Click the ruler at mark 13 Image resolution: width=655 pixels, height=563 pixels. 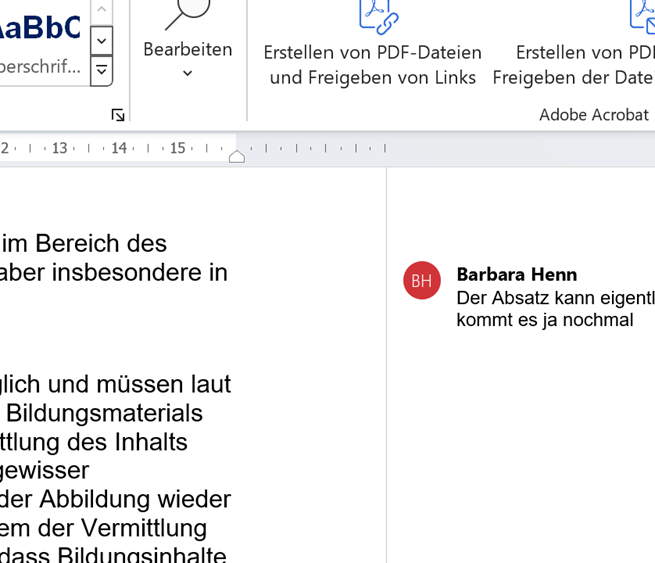click(x=59, y=148)
